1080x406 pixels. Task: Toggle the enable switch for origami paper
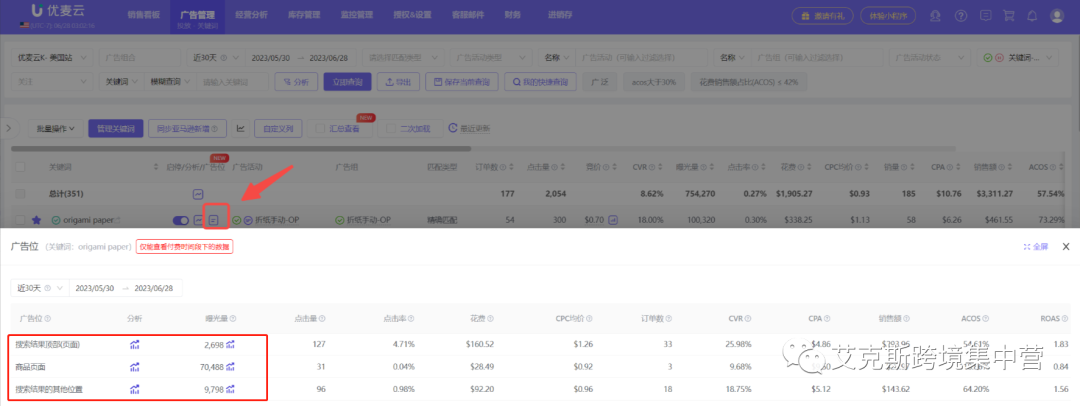(x=181, y=220)
